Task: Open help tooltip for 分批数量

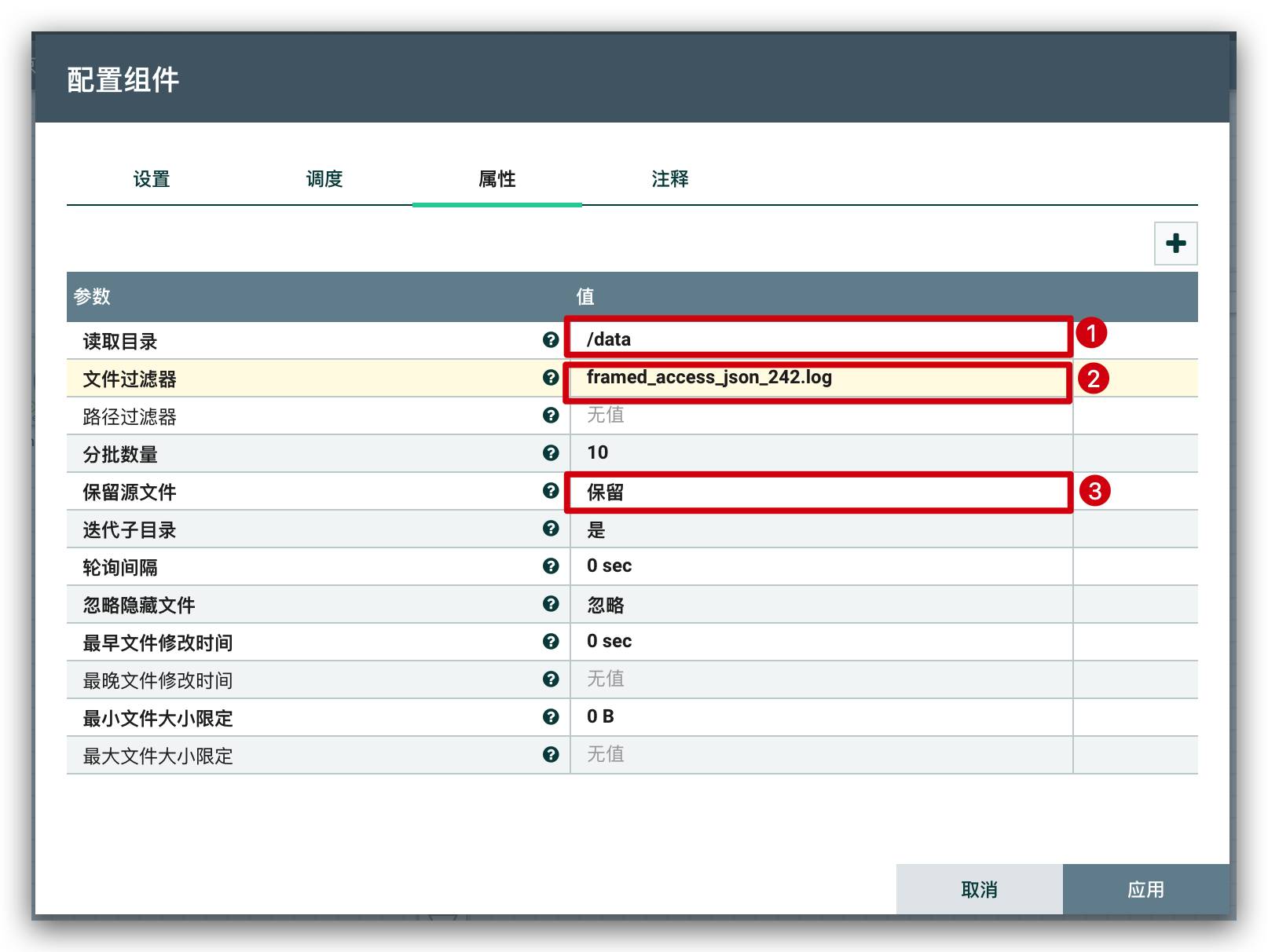Action: click(x=551, y=452)
